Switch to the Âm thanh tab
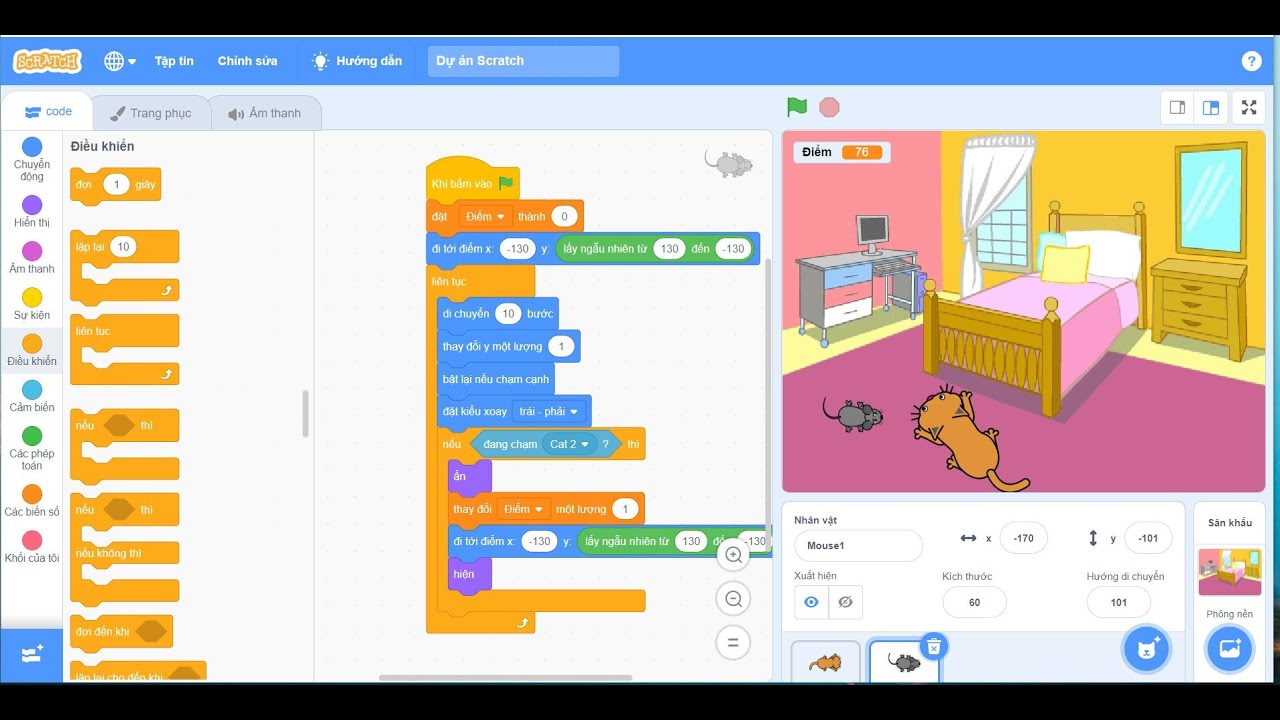Image resolution: width=1280 pixels, height=720 pixels. (265, 113)
